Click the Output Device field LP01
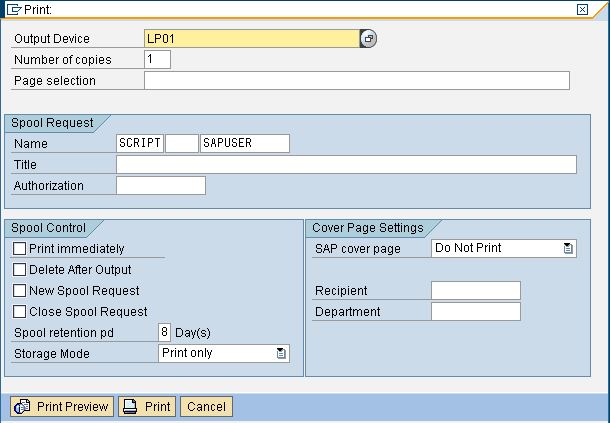The width and height of the screenshot is (610, 423). (x=252, y=39)
